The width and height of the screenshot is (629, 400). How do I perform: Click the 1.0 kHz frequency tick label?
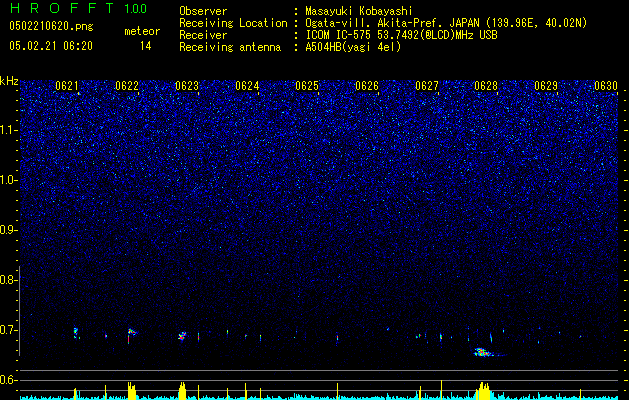(x=9, y=180)
